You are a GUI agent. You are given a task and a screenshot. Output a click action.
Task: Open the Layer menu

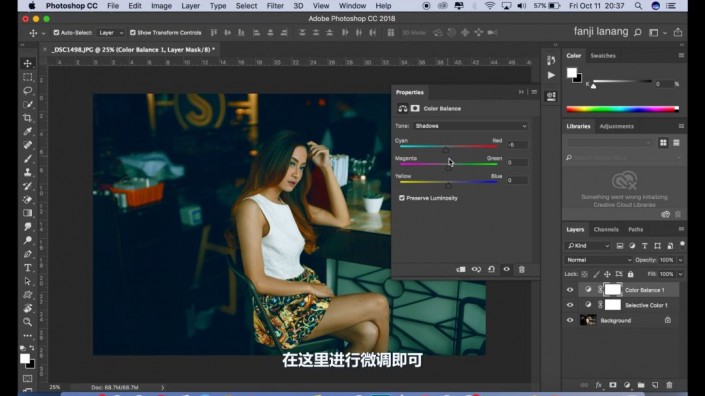pos(190,6)
